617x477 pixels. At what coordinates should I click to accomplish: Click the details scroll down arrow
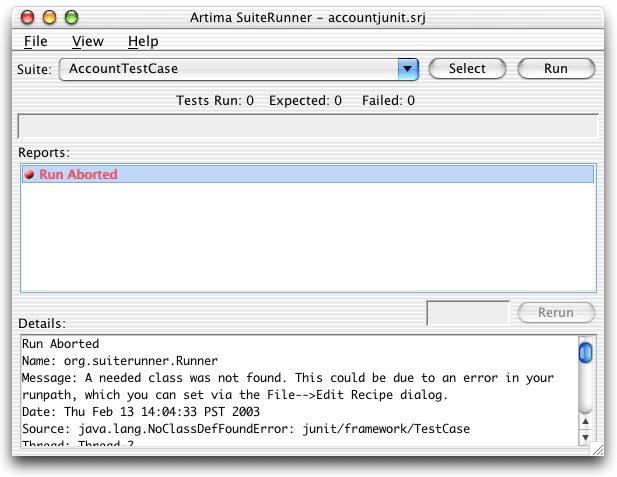[585, 437]
